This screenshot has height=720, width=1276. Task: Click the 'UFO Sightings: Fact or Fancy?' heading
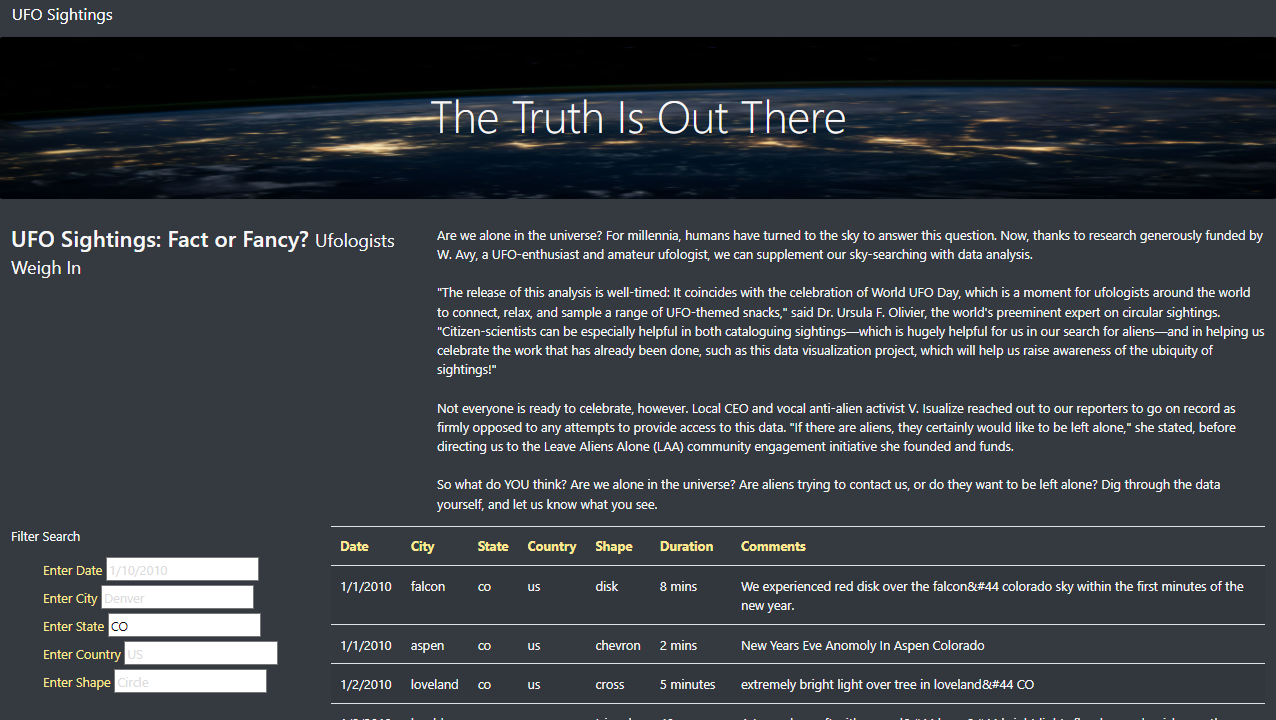pos(159,240)
